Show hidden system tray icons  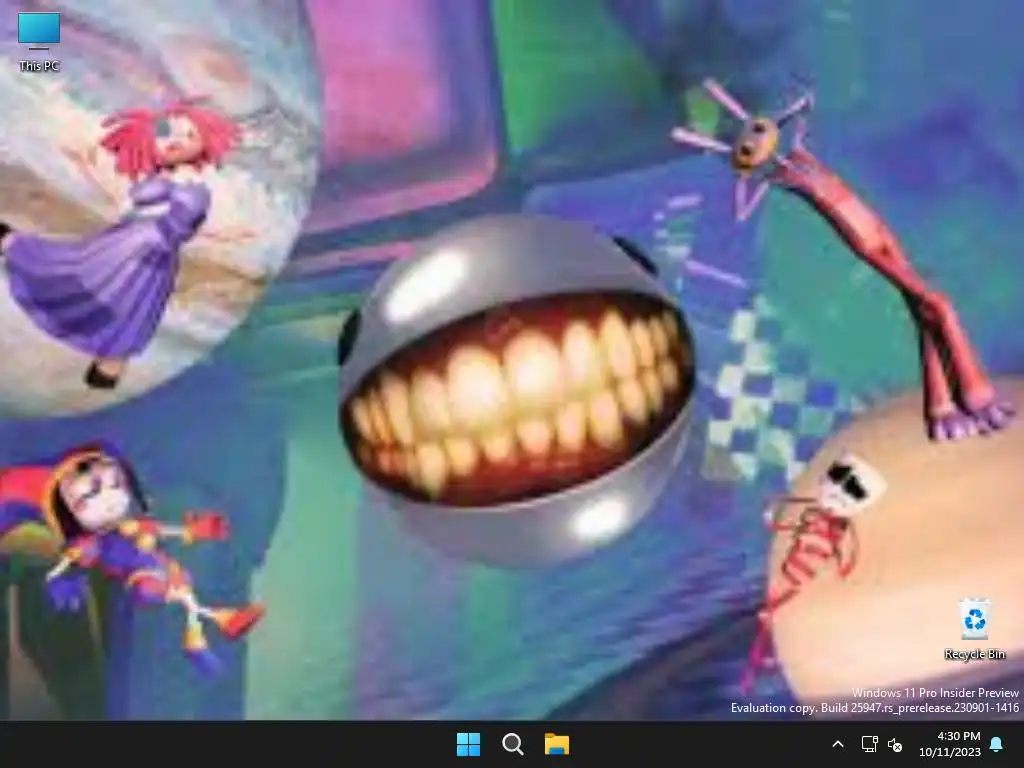(838, 744)
